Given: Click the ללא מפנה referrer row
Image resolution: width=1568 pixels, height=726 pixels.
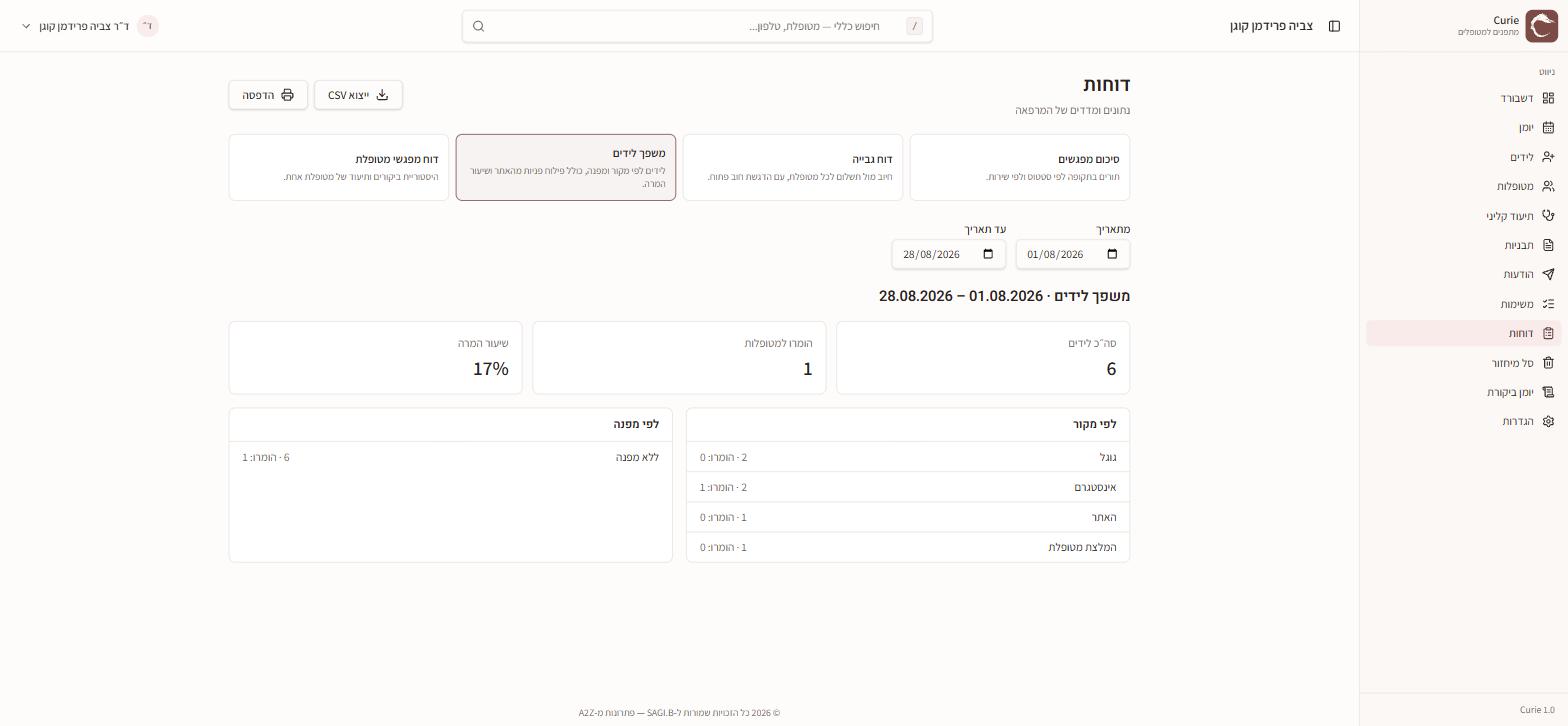Looking at the screenshot, I should point(451,457).
